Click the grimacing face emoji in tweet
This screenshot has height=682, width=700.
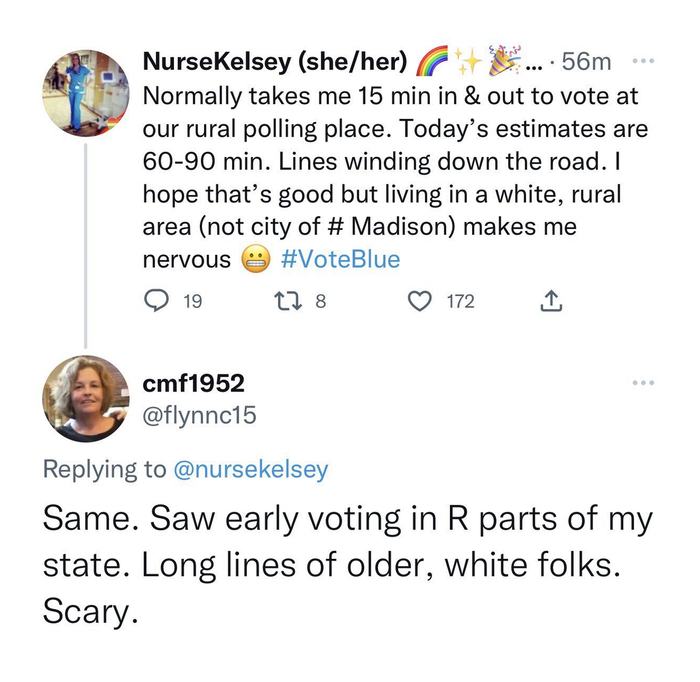coord(253,261)
